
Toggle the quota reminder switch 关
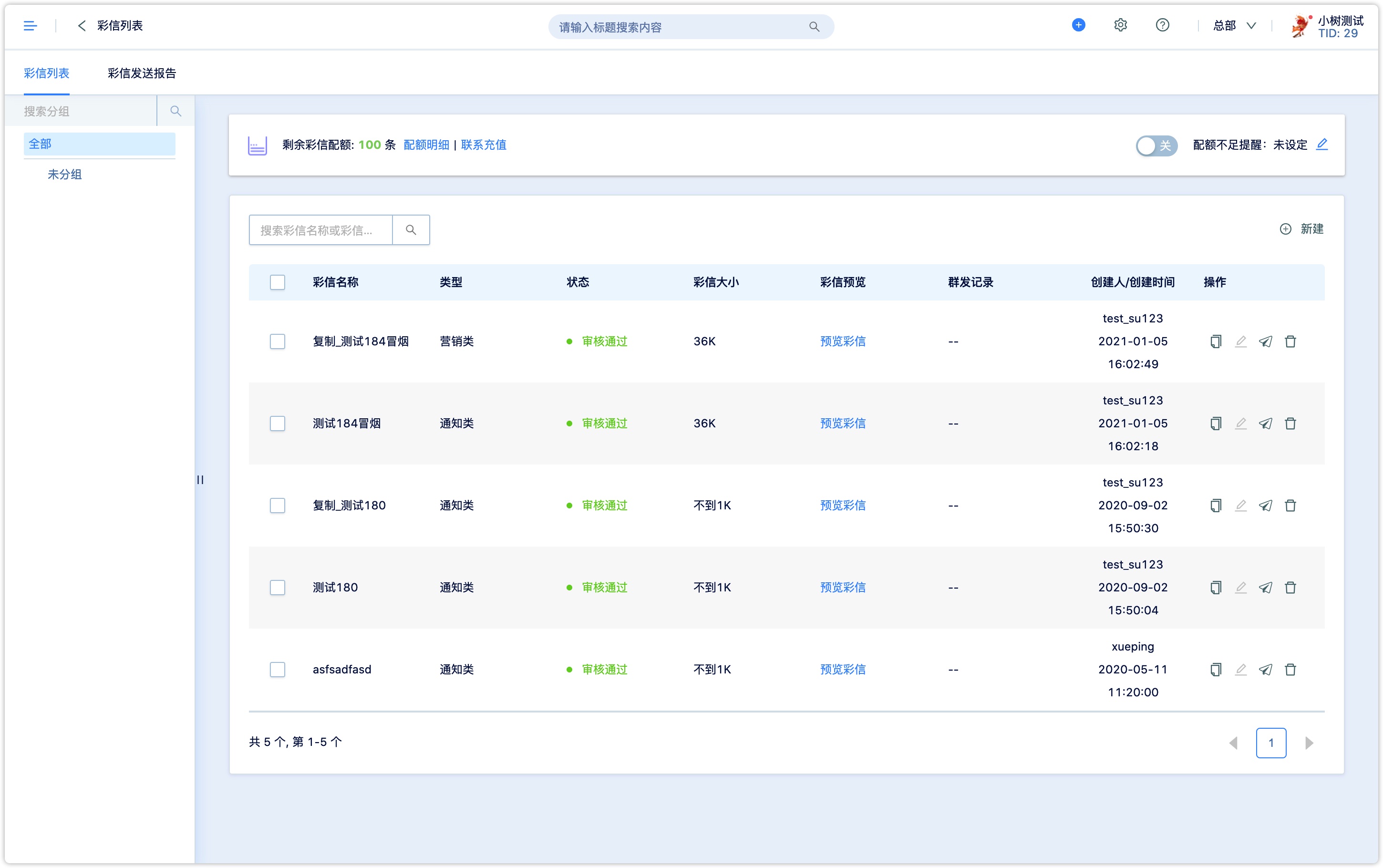coord(1156,145)
